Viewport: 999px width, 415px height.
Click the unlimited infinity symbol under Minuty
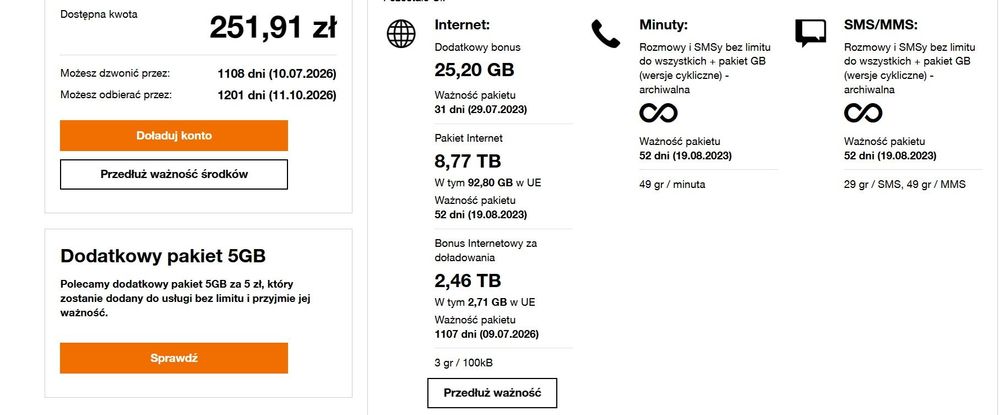tap(658, 113)
